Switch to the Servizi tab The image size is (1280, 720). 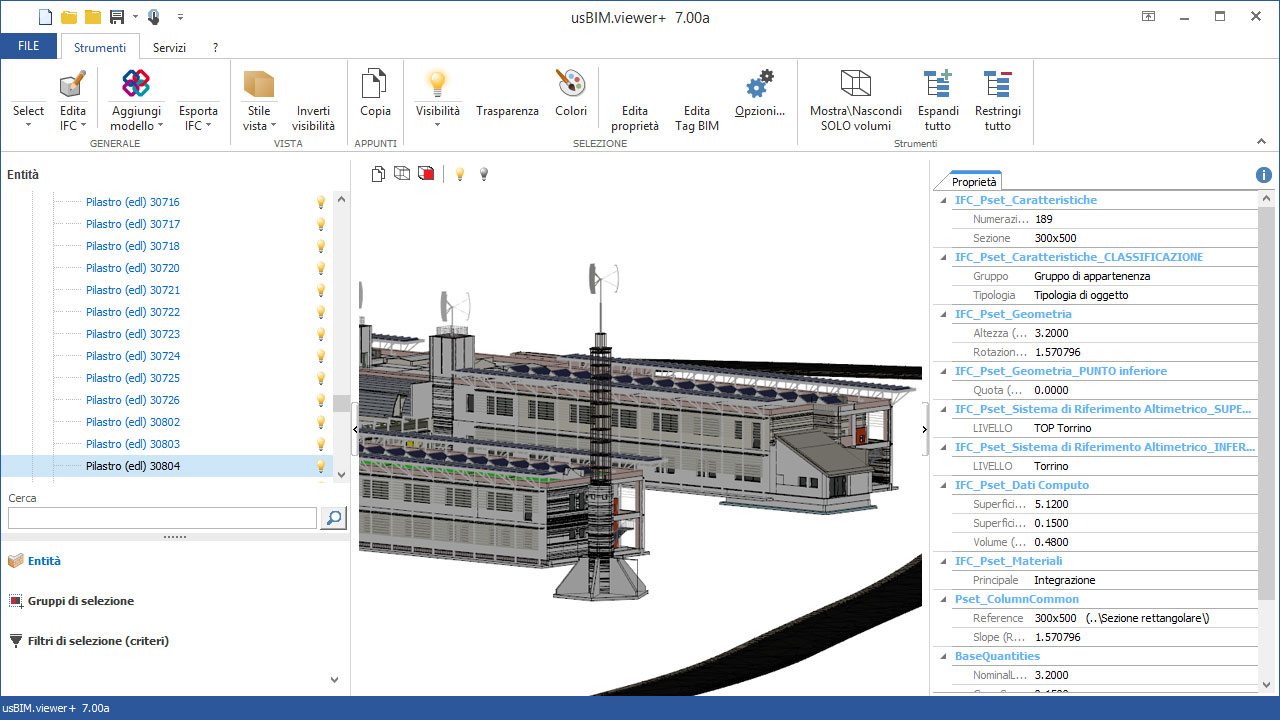click(169, 46)
